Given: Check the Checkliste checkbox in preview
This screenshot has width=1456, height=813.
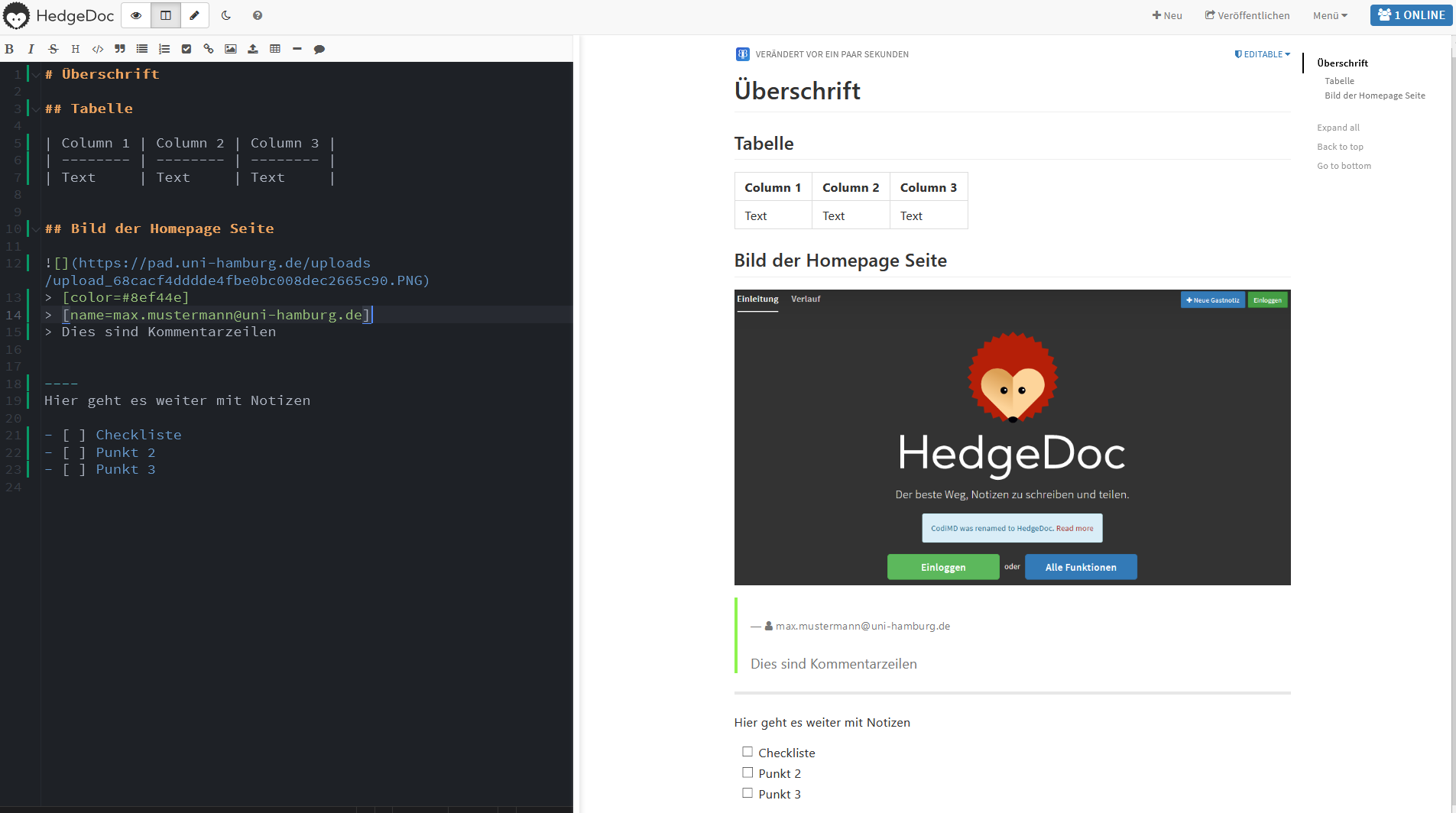Looking at the screenshot, I should tap(747, 752).
